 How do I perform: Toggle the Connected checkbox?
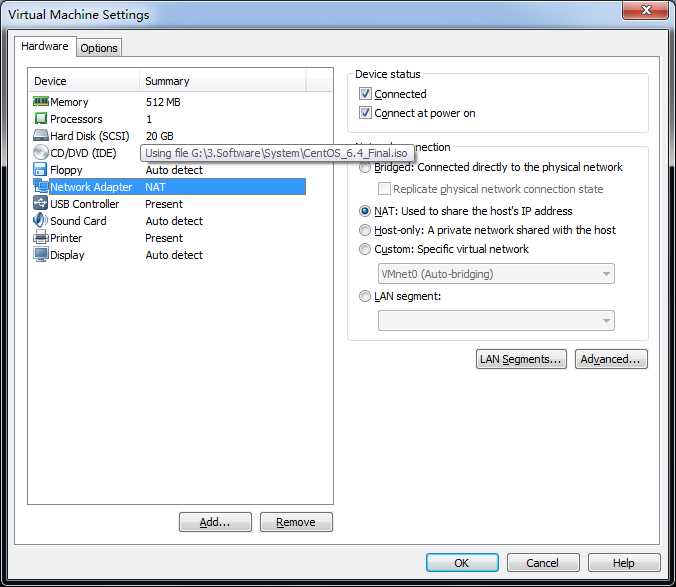pos(365,94)
